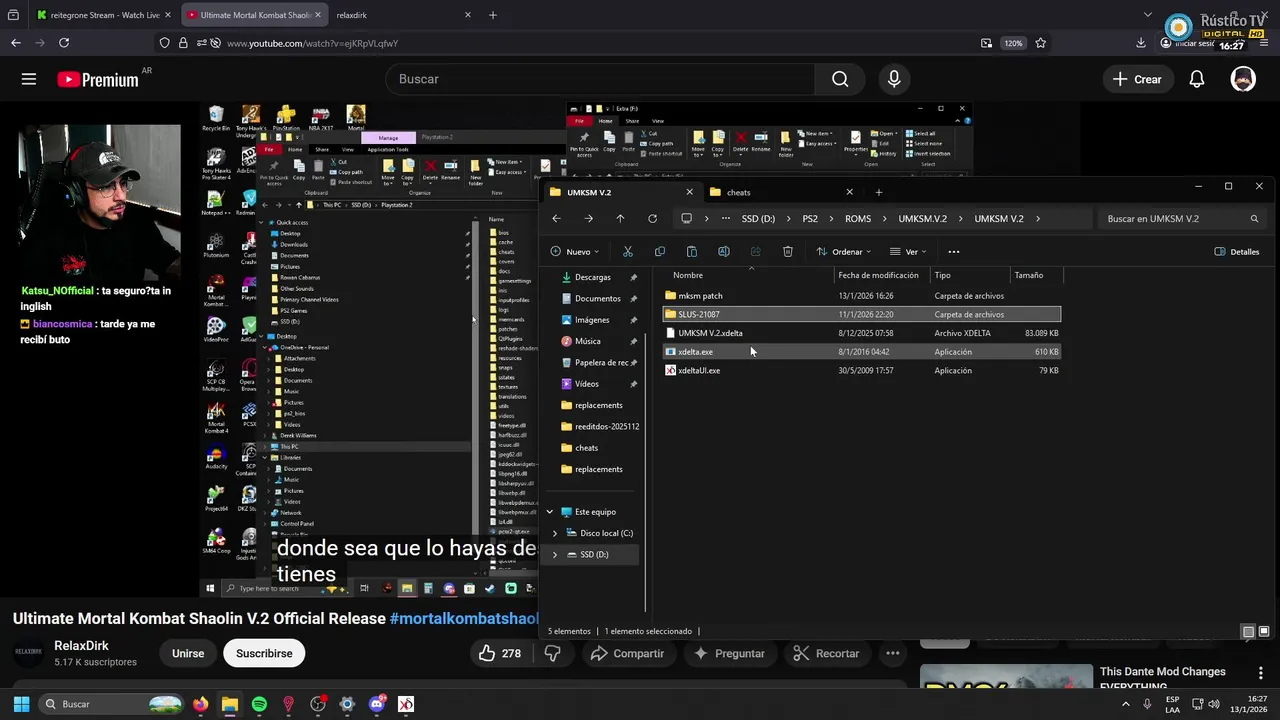Open Descargas in the navigation pane

click(593, 277)
